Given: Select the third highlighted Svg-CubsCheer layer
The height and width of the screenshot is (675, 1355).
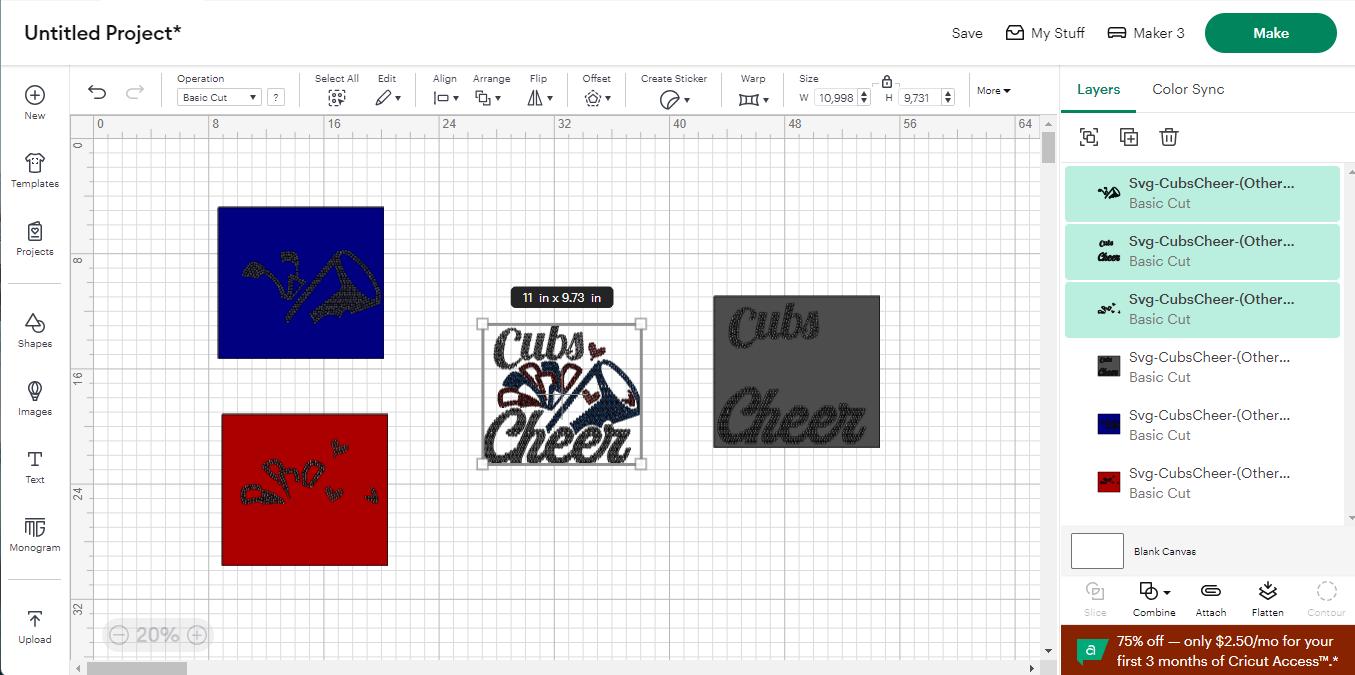Looking at the screenshot, I should click(1202, 309).
